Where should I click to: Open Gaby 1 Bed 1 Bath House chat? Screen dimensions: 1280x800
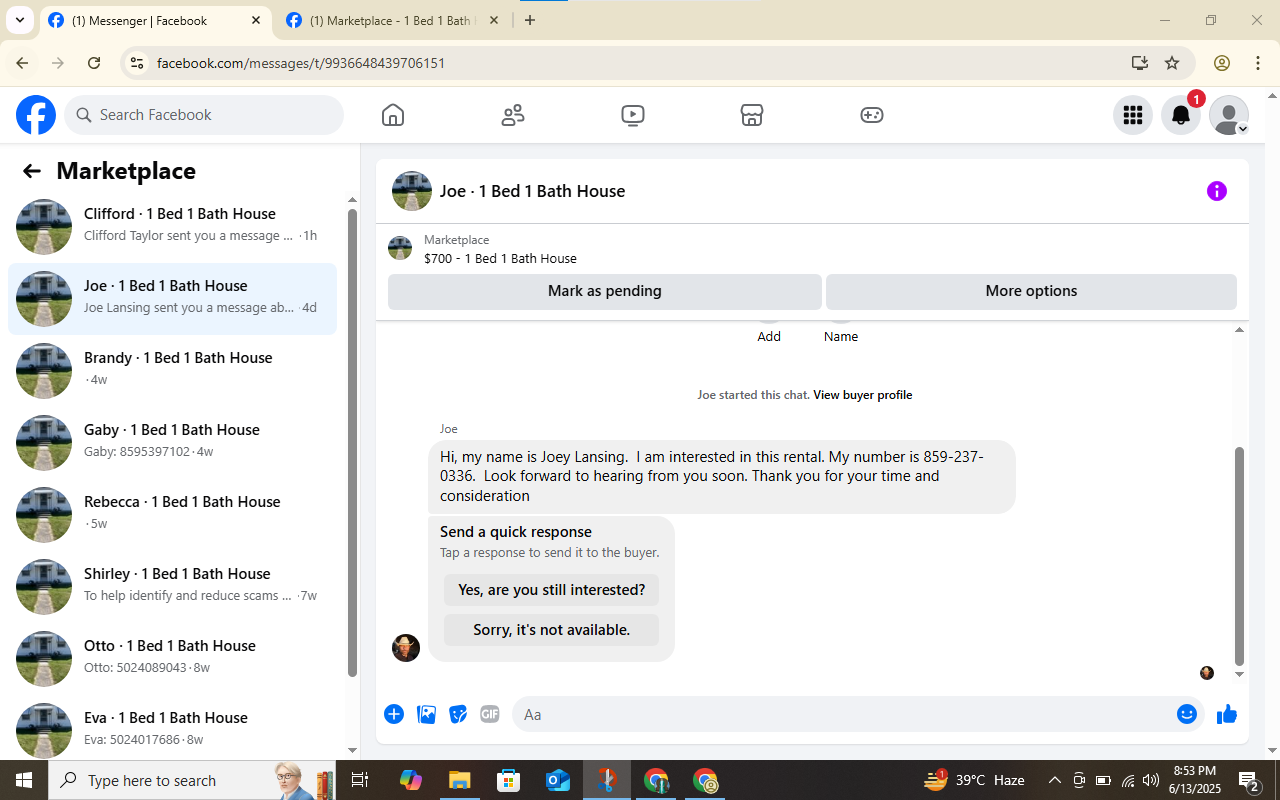coord(172,443)
